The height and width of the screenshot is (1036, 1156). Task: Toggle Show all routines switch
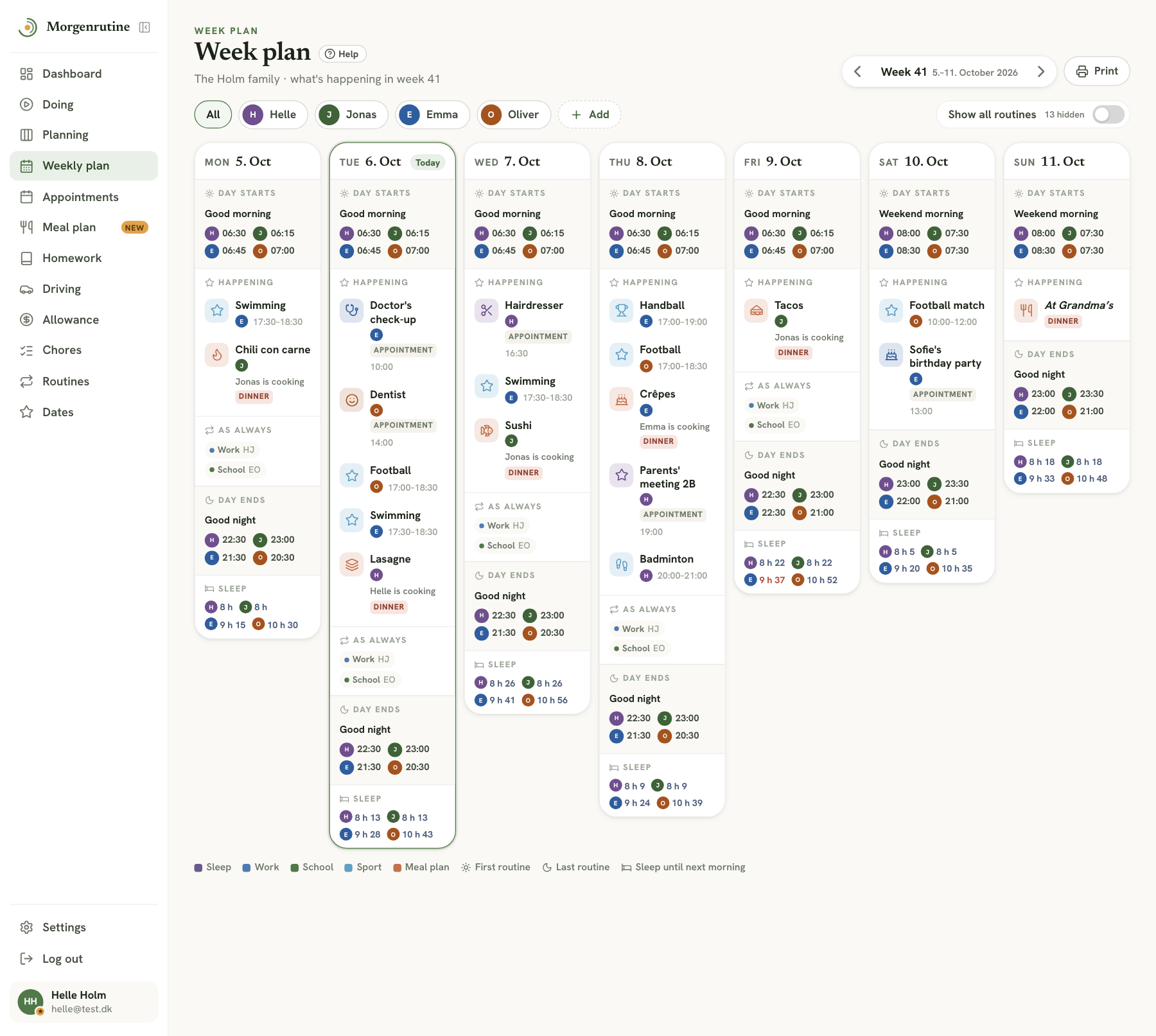(x=1109, y=114)
